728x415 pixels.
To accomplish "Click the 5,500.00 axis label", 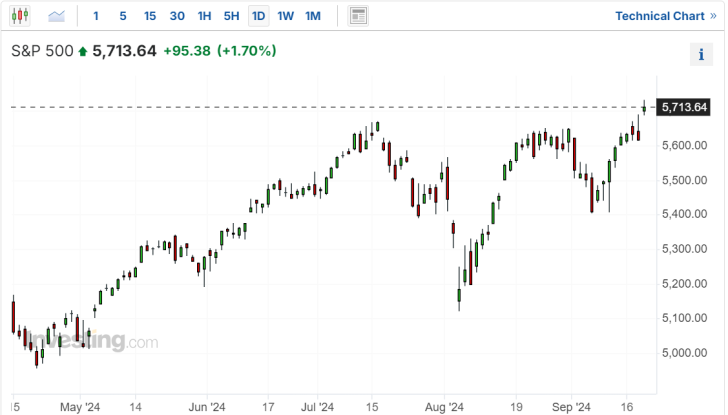I will pos(684,180).
